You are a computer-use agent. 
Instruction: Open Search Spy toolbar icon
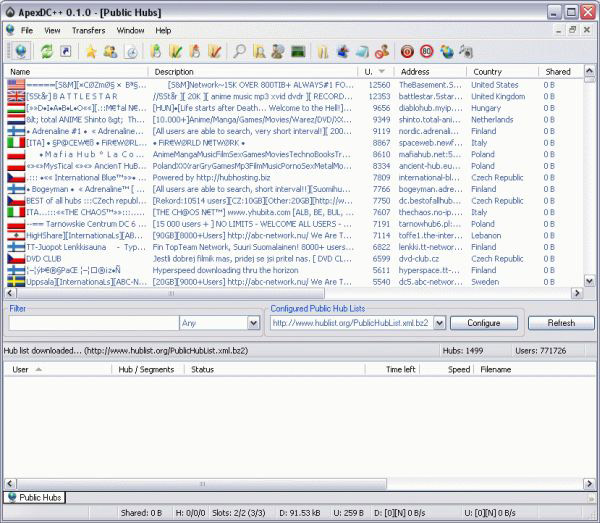[x=278, y=52]
